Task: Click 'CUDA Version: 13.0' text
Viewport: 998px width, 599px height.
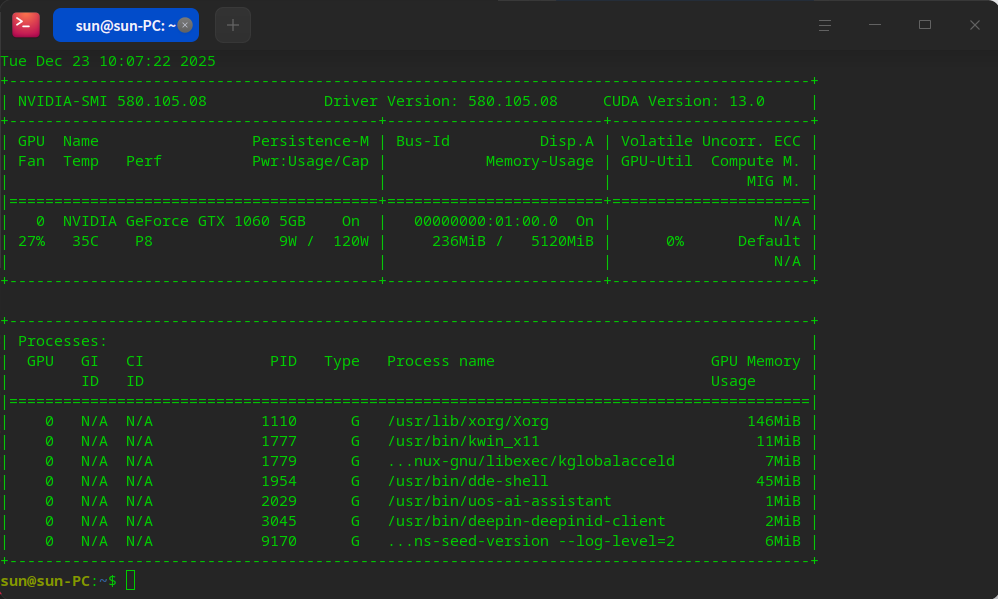Action: click(x=684, y=101)
